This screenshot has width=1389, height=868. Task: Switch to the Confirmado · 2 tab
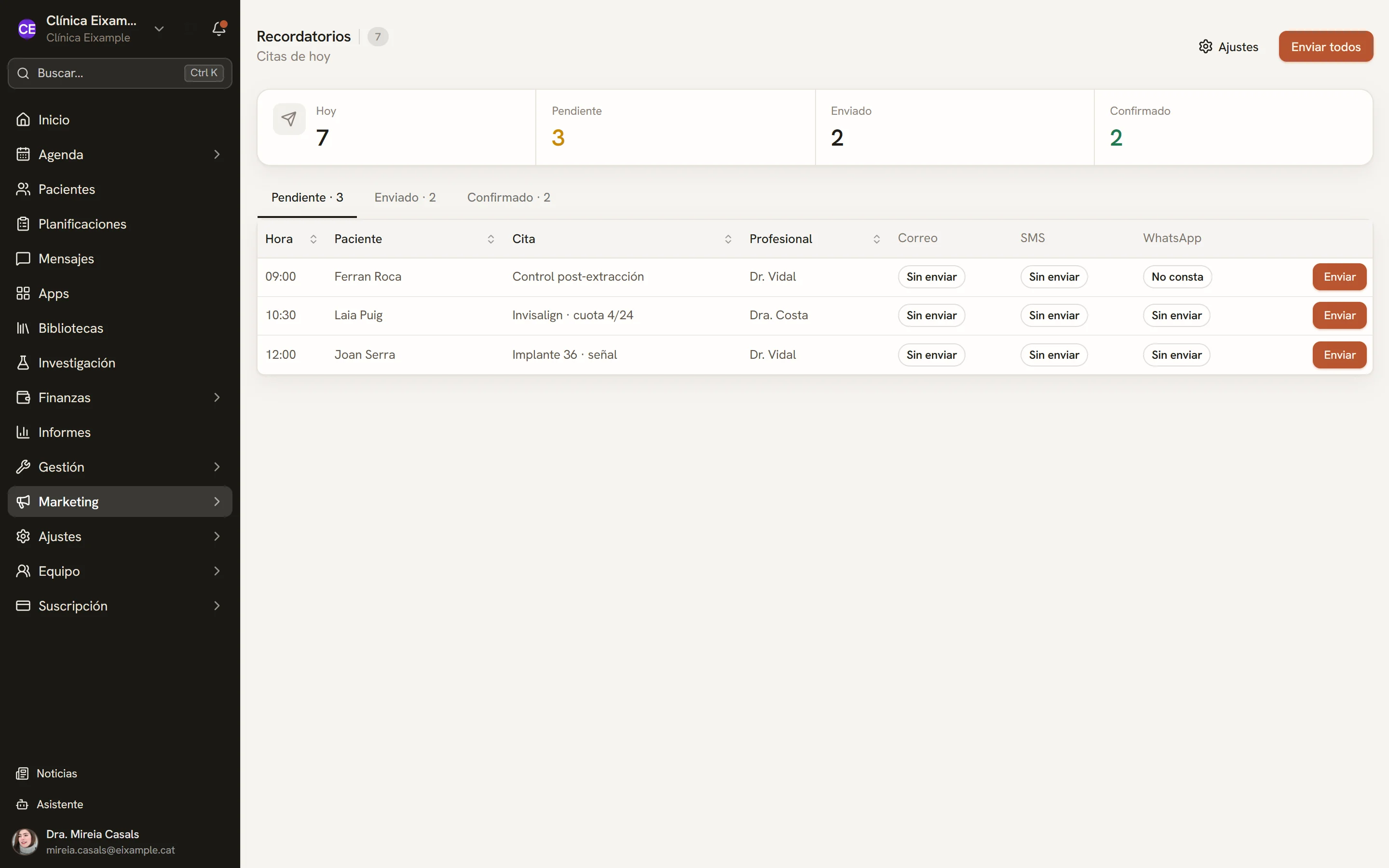pos(508,198)
